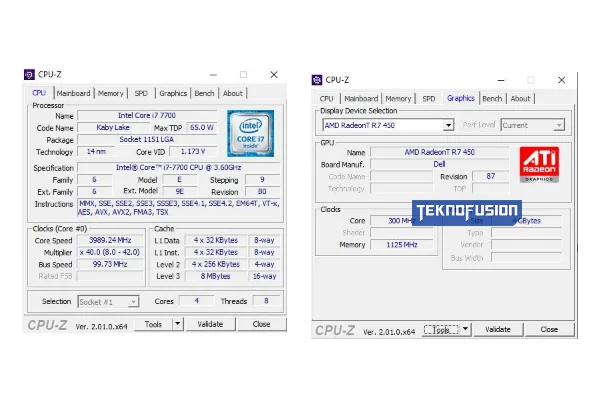Click the 'Intel Core i7 7700' name field
This screenshot has height=400, width=600.
coord(147,116)
